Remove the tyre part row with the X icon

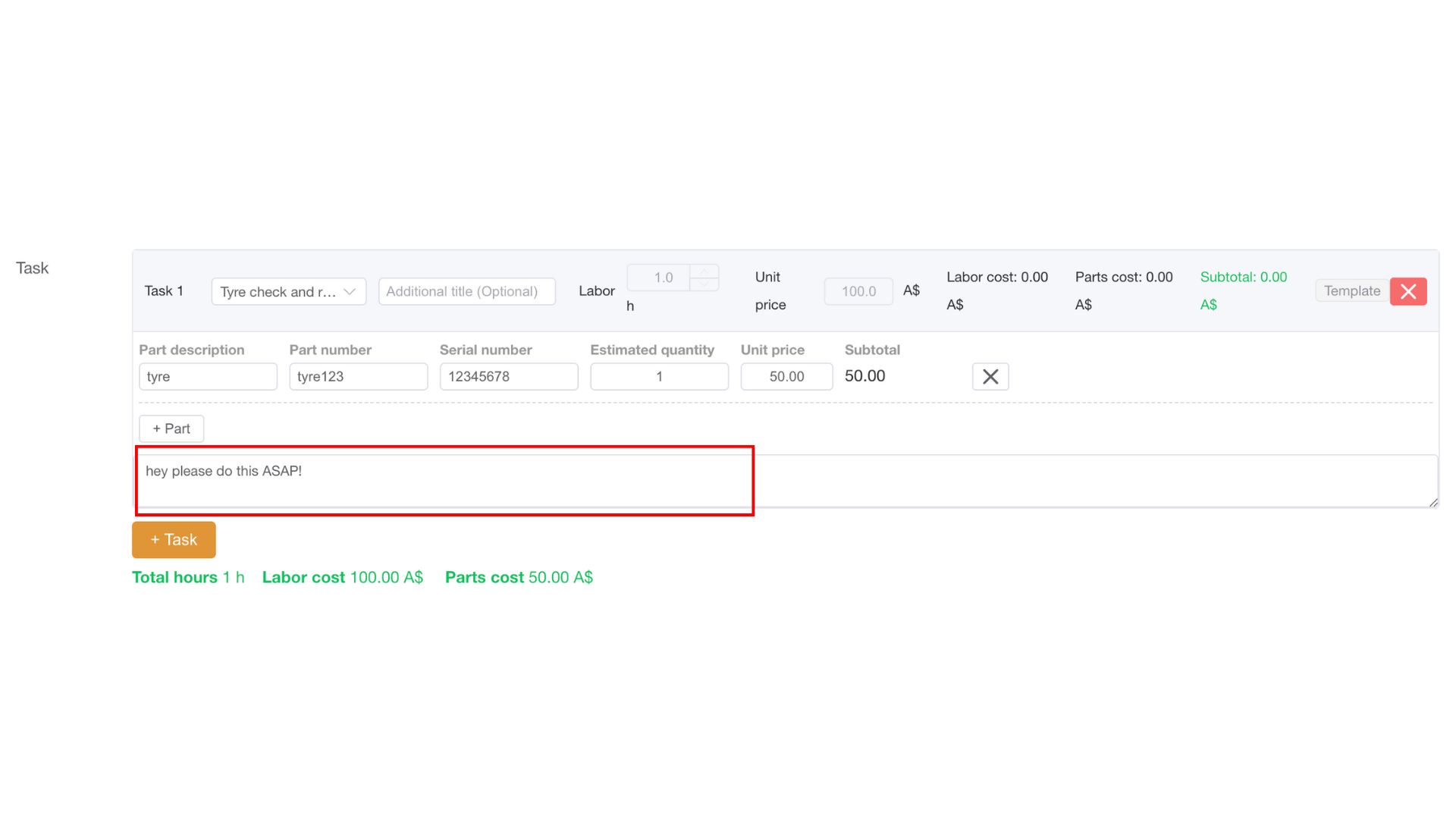990,376
